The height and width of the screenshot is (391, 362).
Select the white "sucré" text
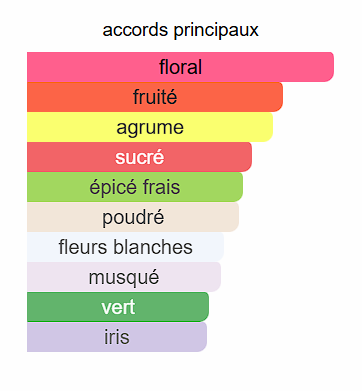[x=140, y=157]
